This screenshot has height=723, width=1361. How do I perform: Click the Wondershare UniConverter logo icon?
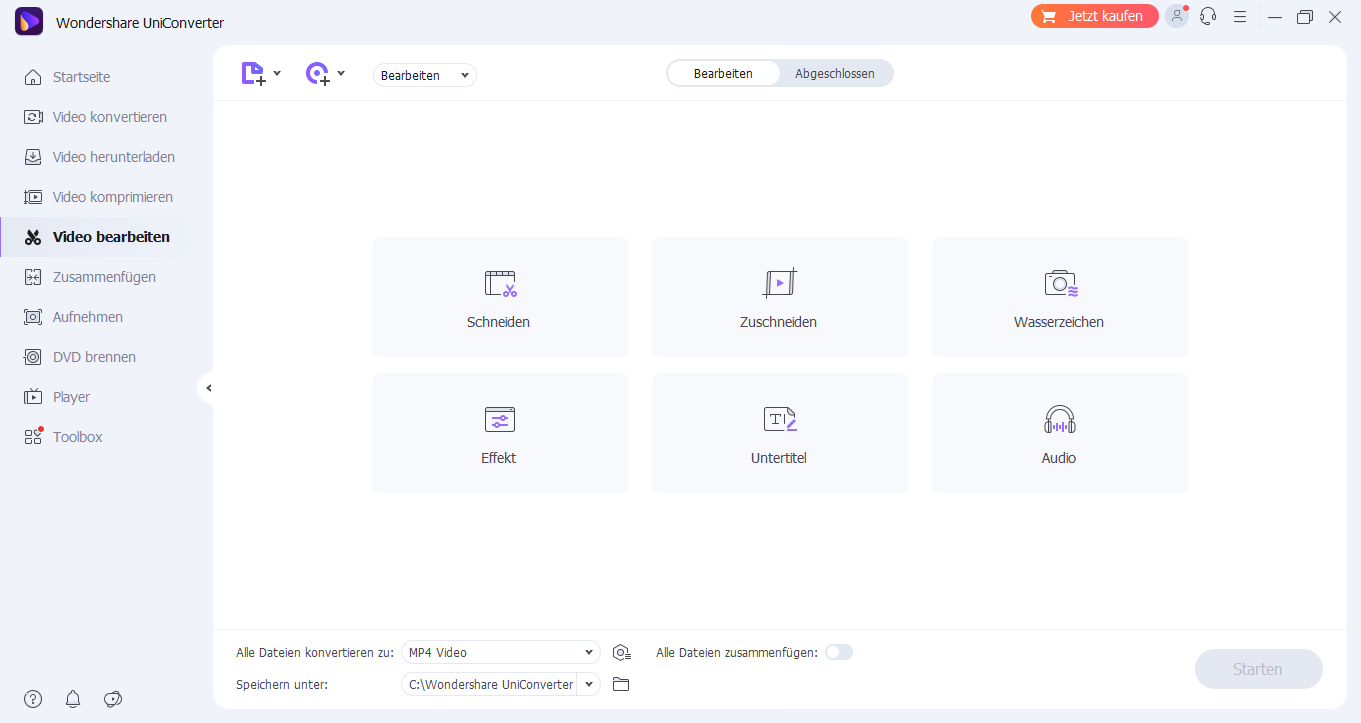pyautogui.click(x=28, y=21)
